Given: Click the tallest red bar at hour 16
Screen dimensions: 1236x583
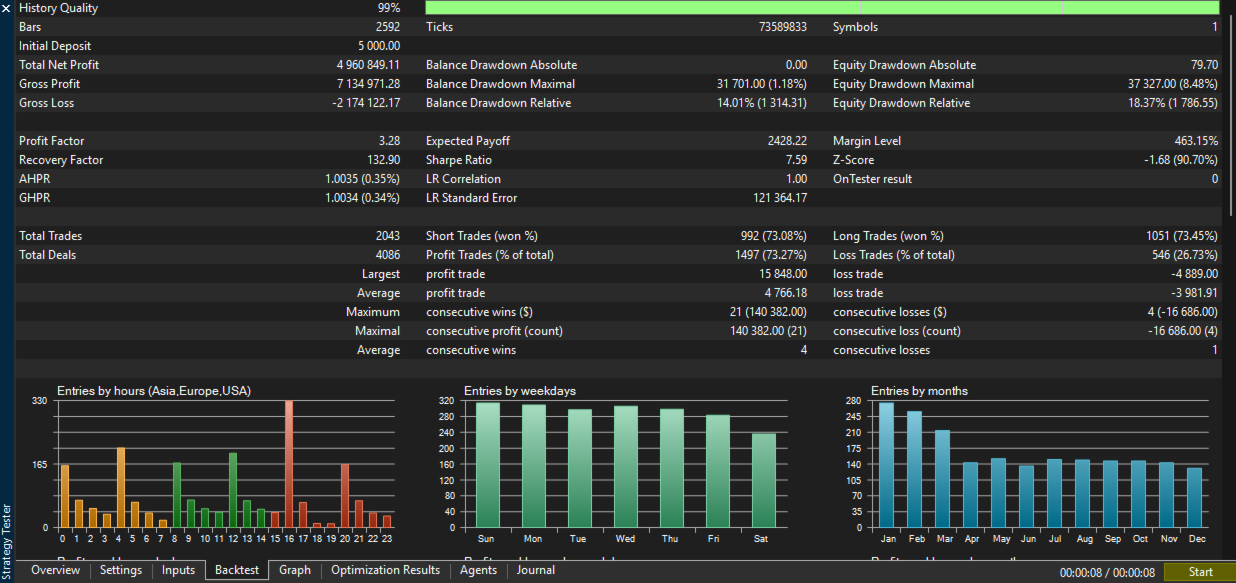Looking at the screenshot, I should coord(289,463).
